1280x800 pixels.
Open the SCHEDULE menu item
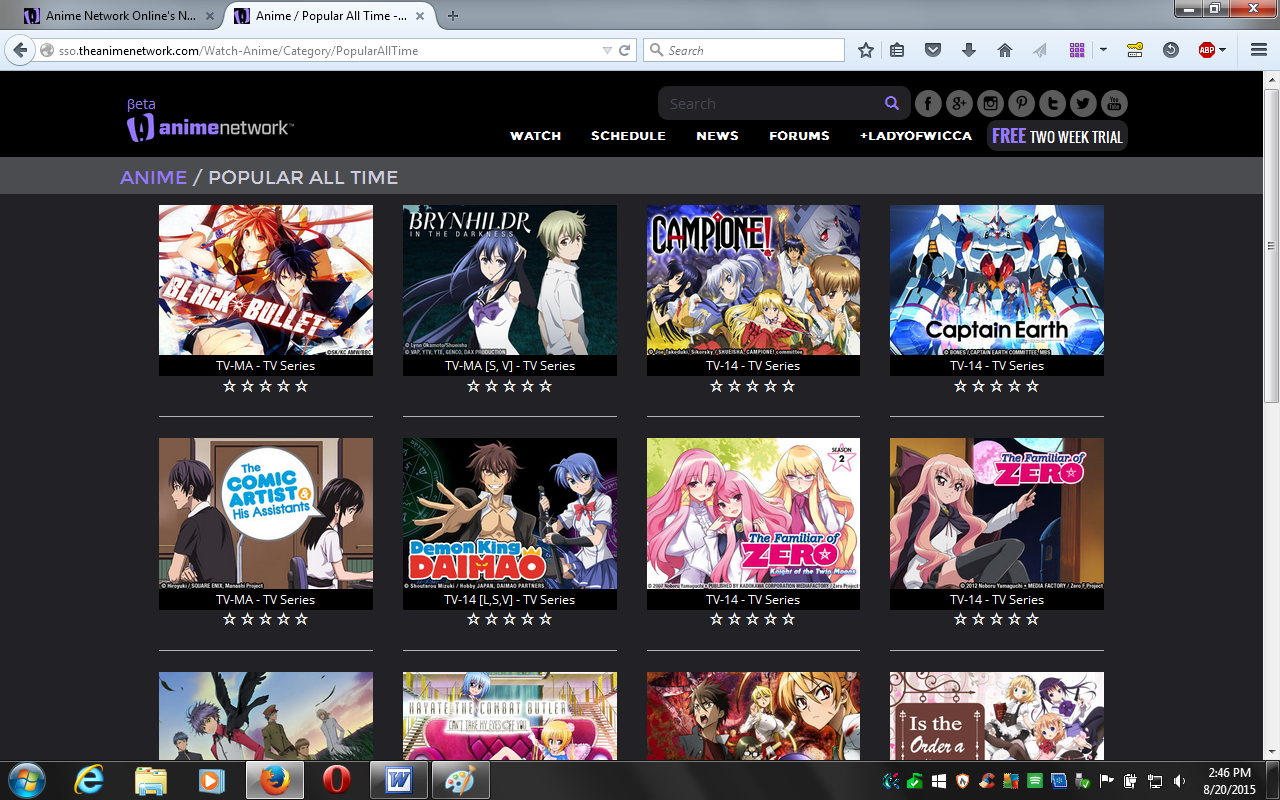628,136
